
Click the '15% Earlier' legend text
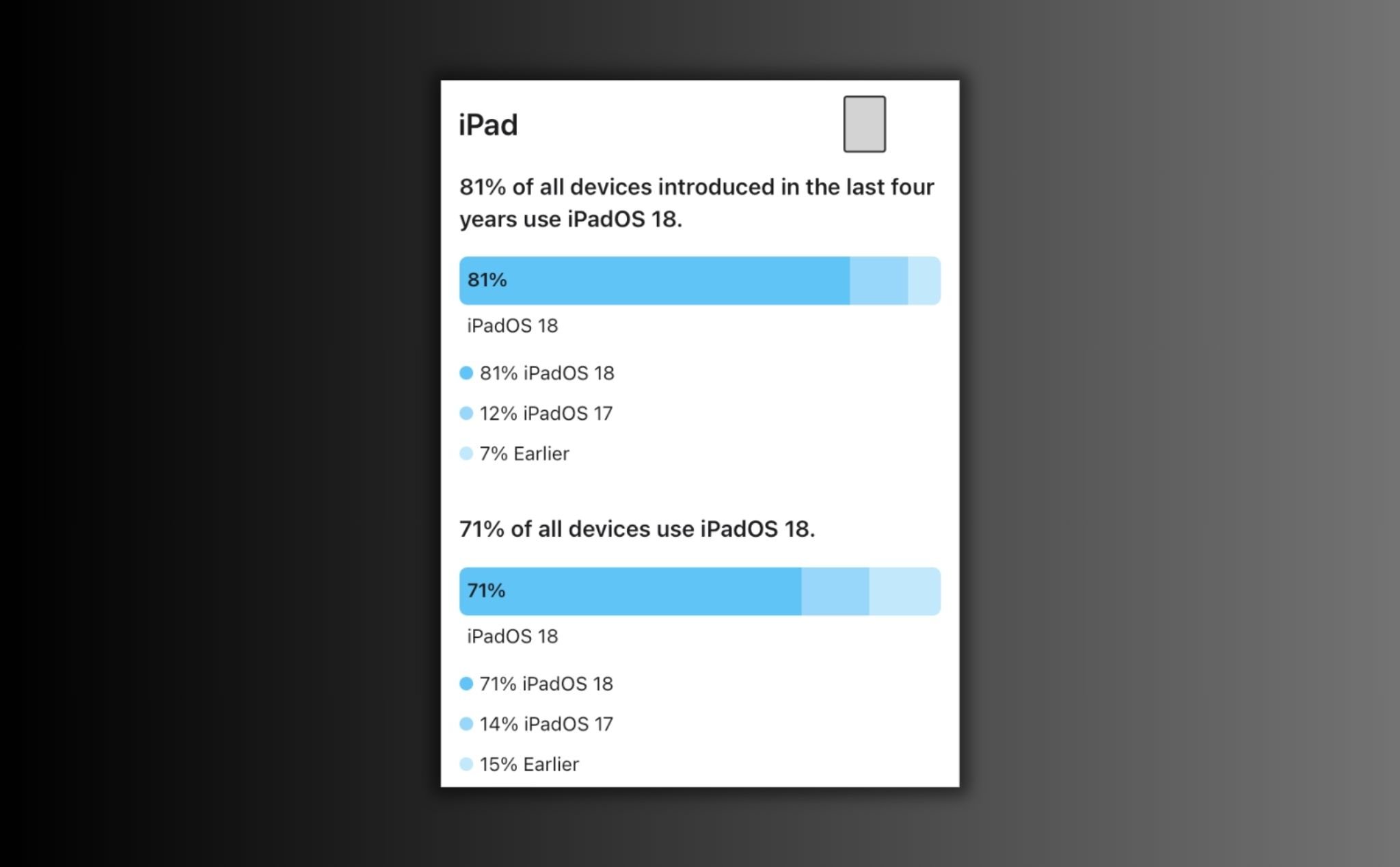tap(529, 764)
